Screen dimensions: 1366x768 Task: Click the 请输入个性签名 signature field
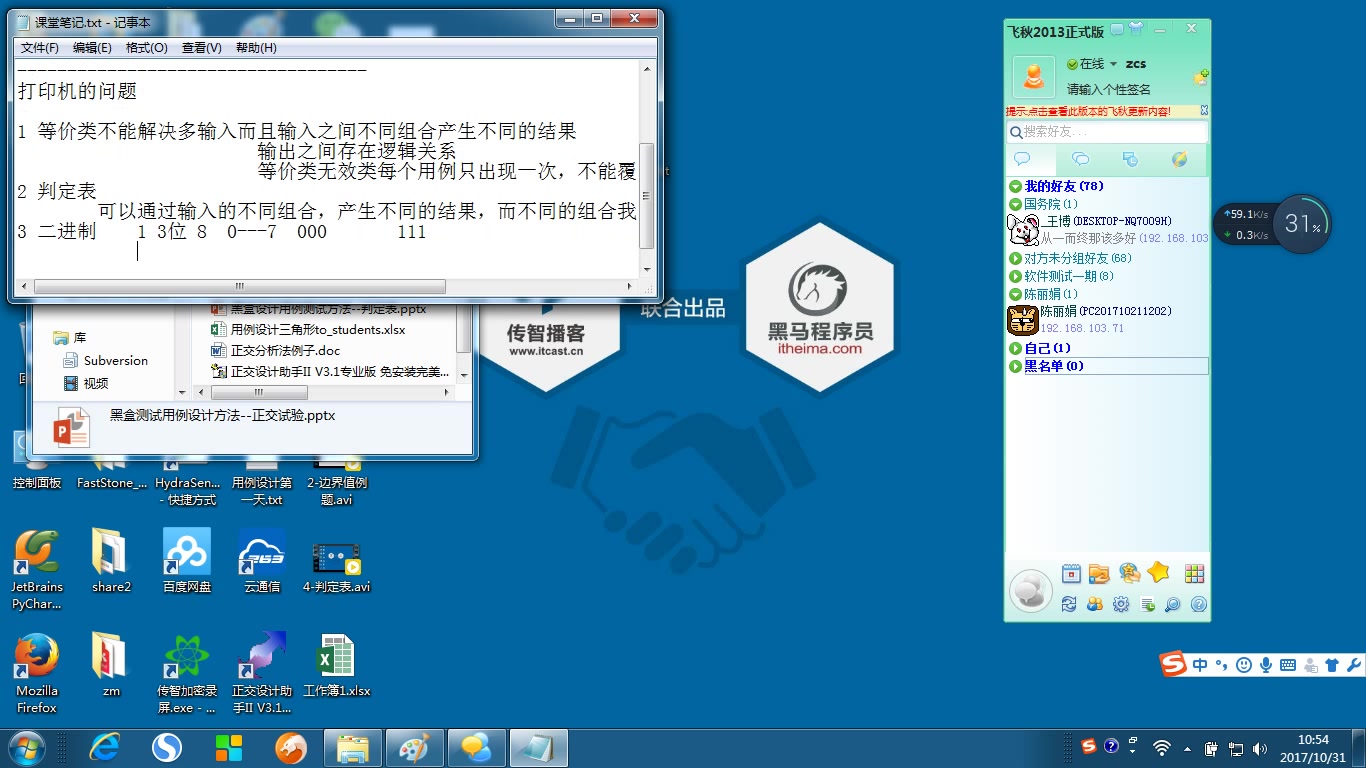[1109, 90]
